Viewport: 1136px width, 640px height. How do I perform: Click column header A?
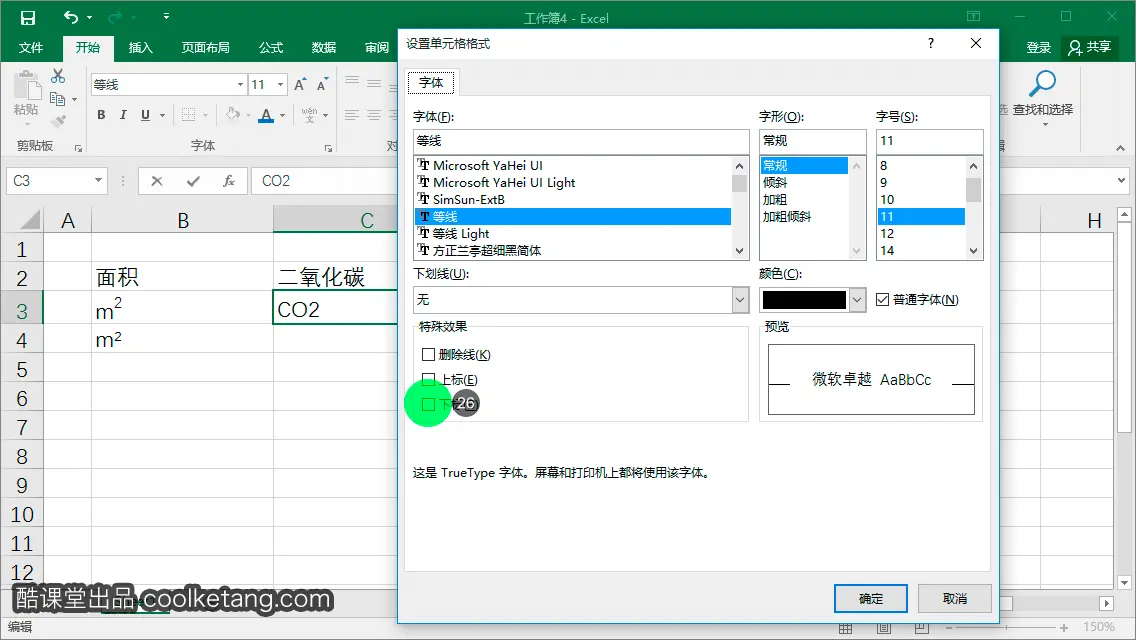(x=67, y=220)
